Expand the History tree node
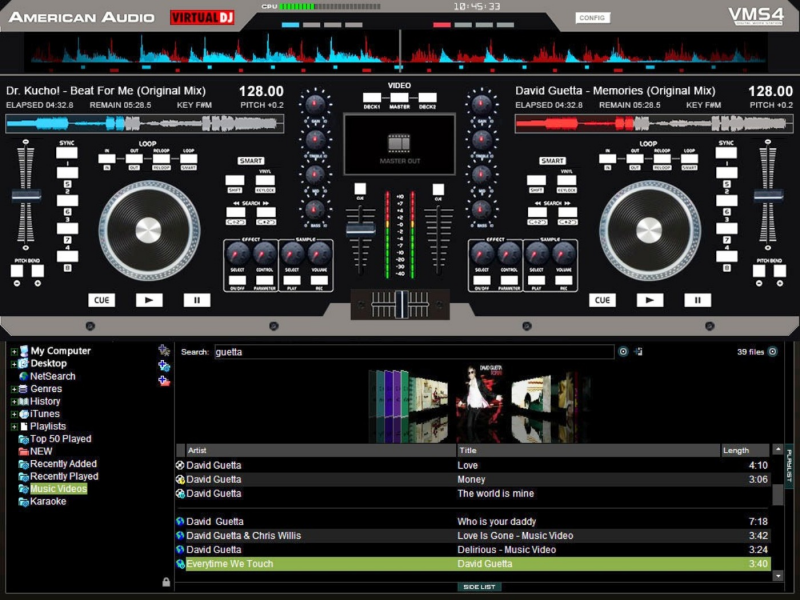This screenshot has width=800, height=600. 14,402
